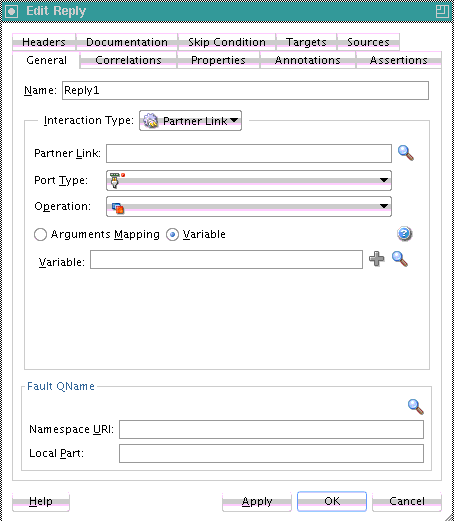Screen dimensions: 454x521
Task: Click into the Name text field
Action: click(x=245, y=90)
